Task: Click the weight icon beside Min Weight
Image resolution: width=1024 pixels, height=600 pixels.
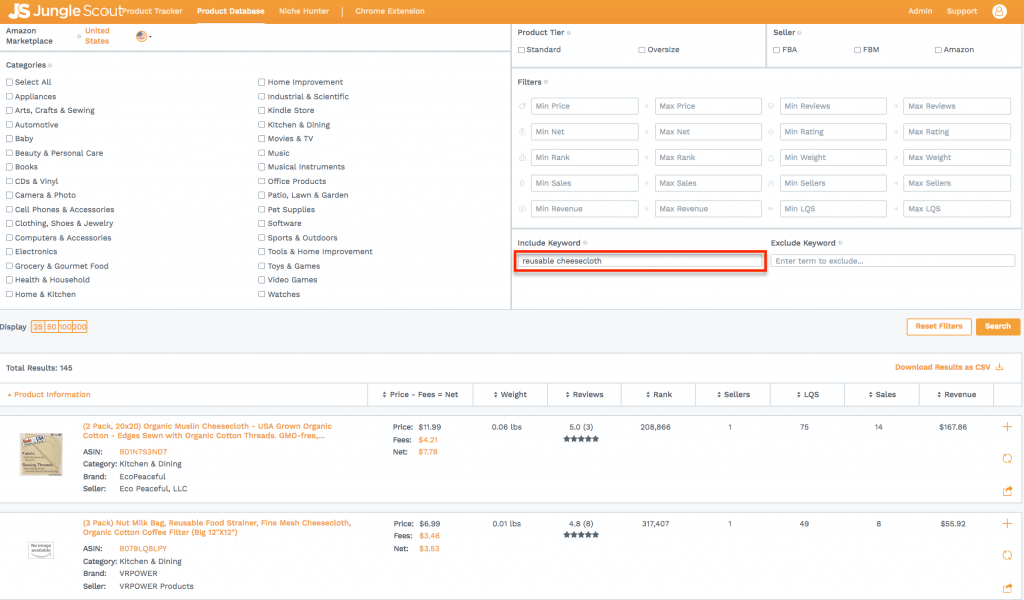Action: click(x=771, y=157)
